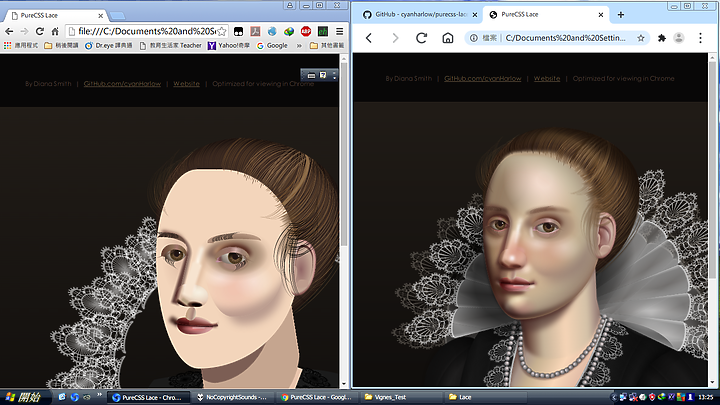Click the home icon in right Chrome window
The image size is (720, 405).
pos(448,38)
